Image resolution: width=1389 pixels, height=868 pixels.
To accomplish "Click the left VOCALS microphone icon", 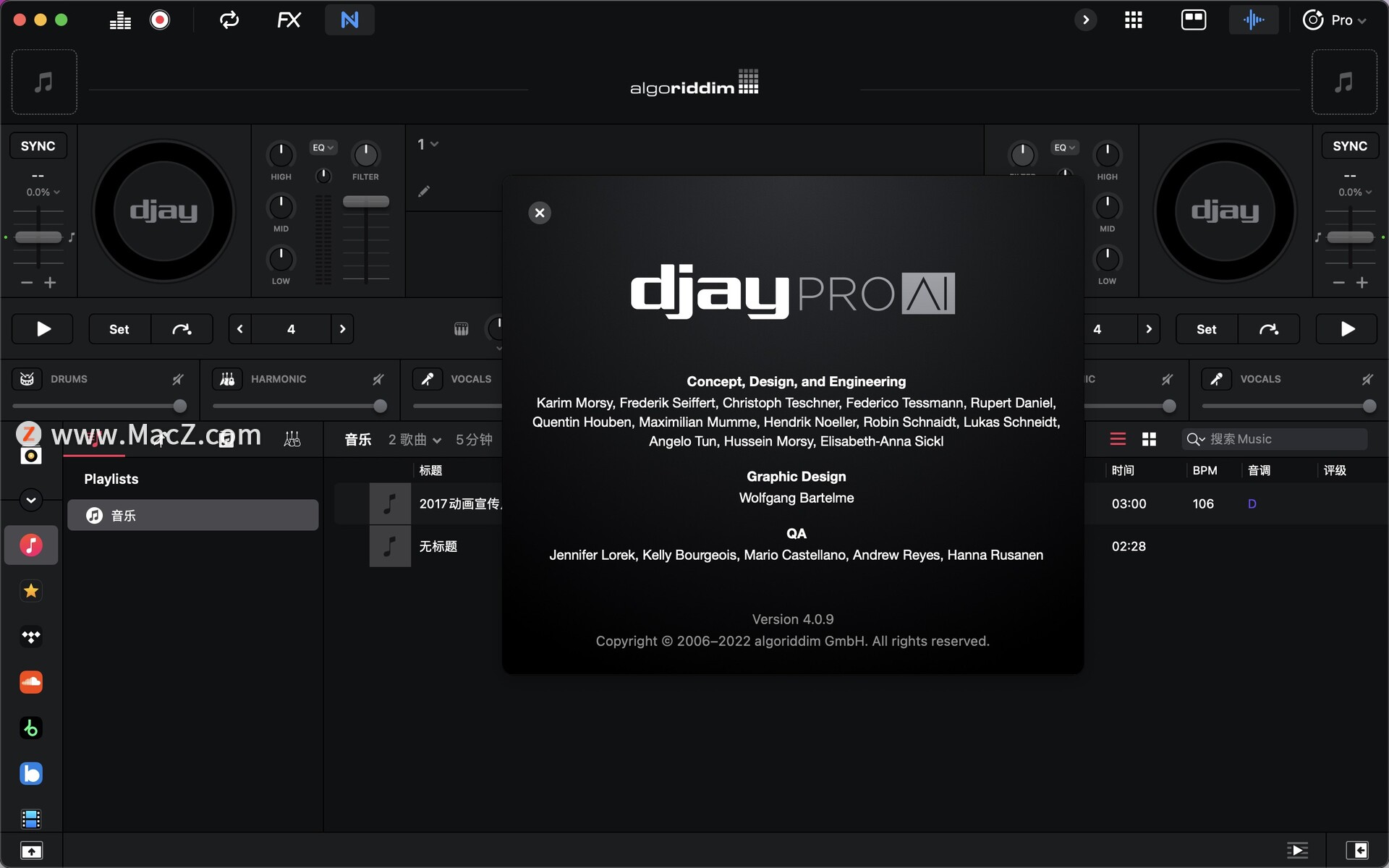I will click(428, 379).
